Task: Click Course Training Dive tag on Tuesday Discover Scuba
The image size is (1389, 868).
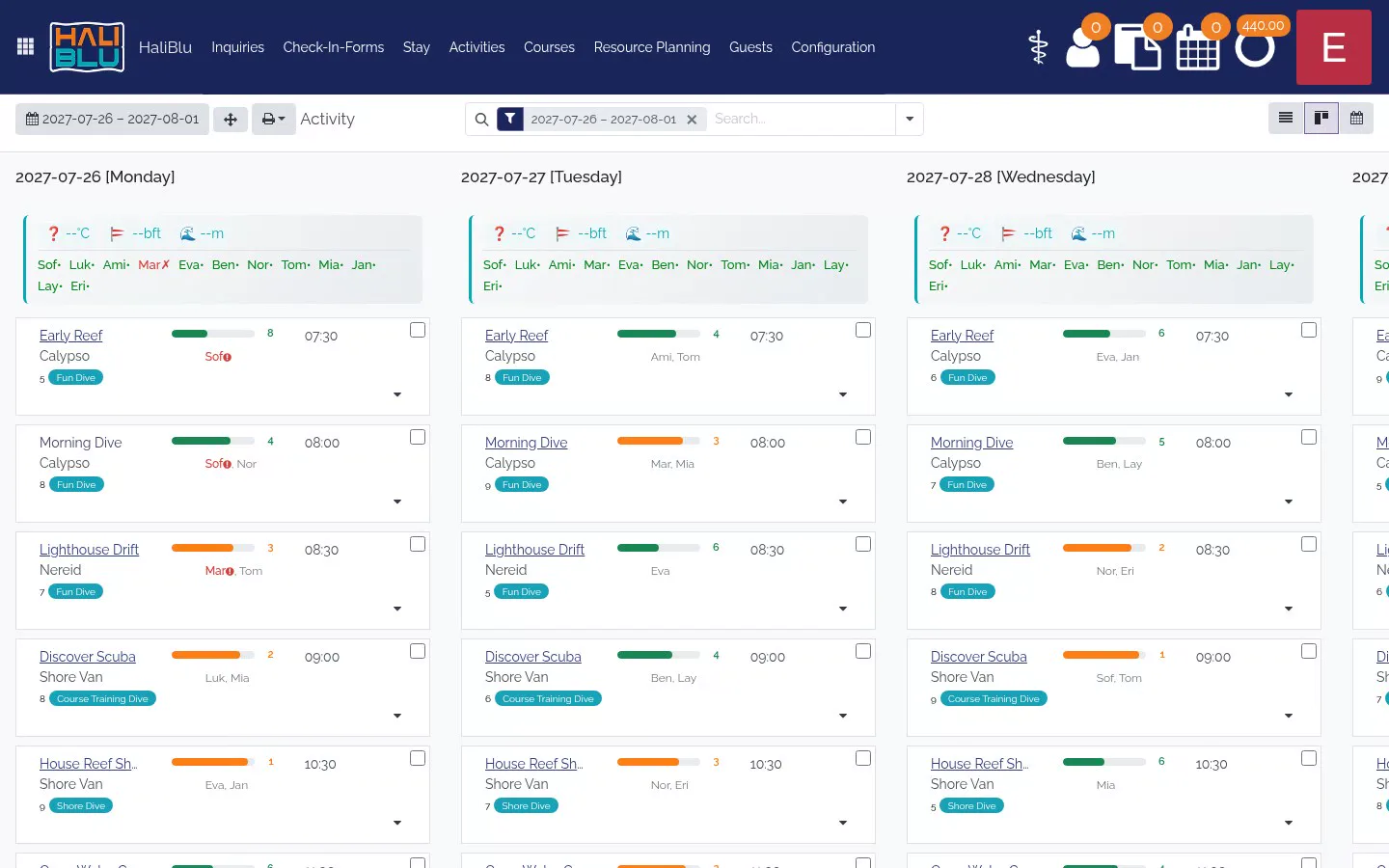Action: (x=548, y=699)
